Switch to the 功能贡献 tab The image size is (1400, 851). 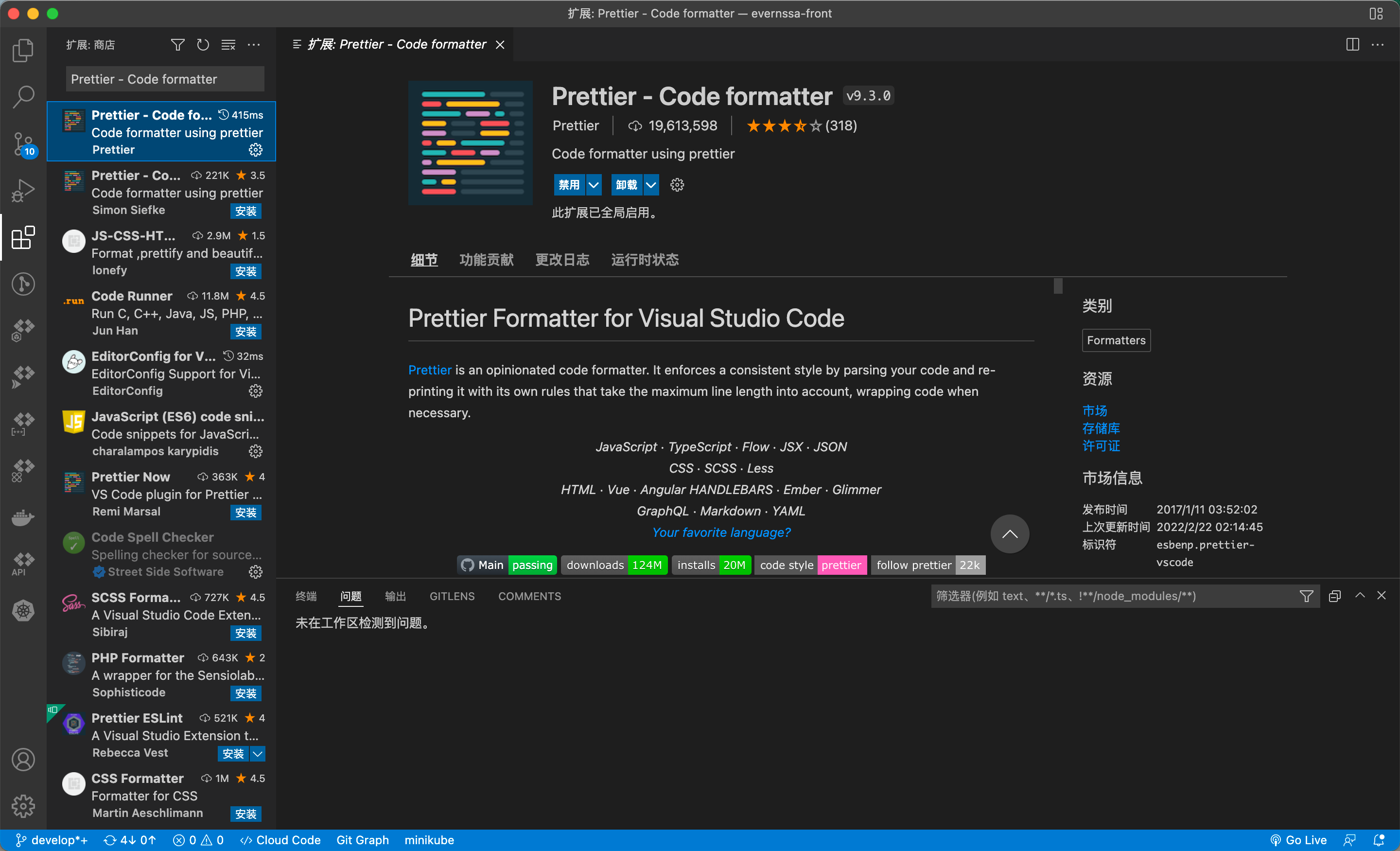(x=487, y=260)
